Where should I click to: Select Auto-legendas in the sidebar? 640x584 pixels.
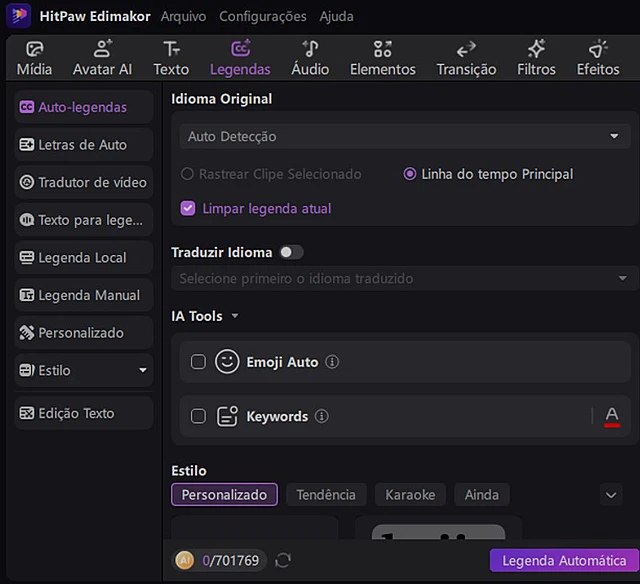click(x=84, y=107)
